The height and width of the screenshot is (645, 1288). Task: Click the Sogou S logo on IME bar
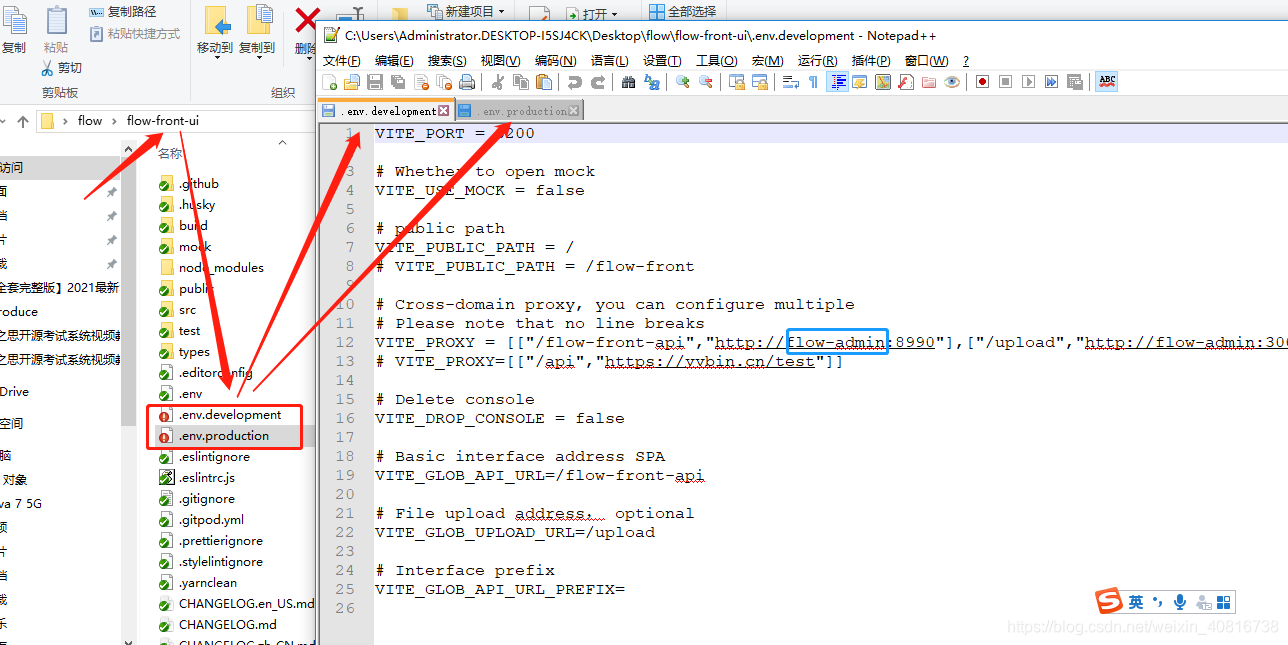coord(1109,602)
